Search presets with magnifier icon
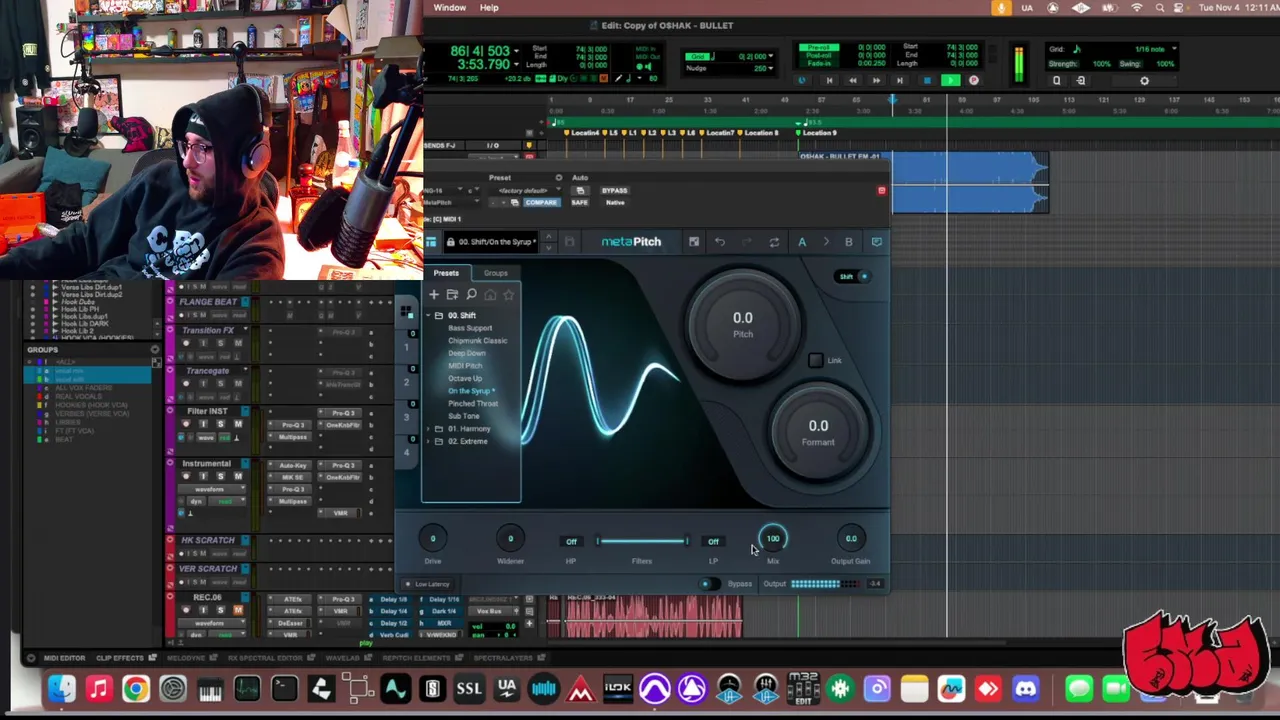1280x720 pixels. tap(471, 295)
